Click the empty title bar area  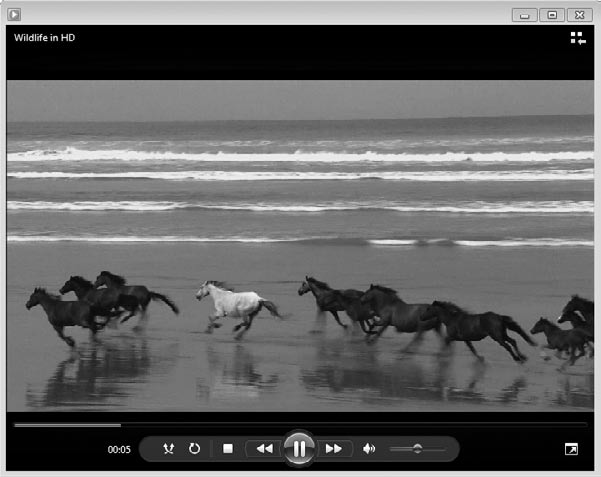point(260,14)
